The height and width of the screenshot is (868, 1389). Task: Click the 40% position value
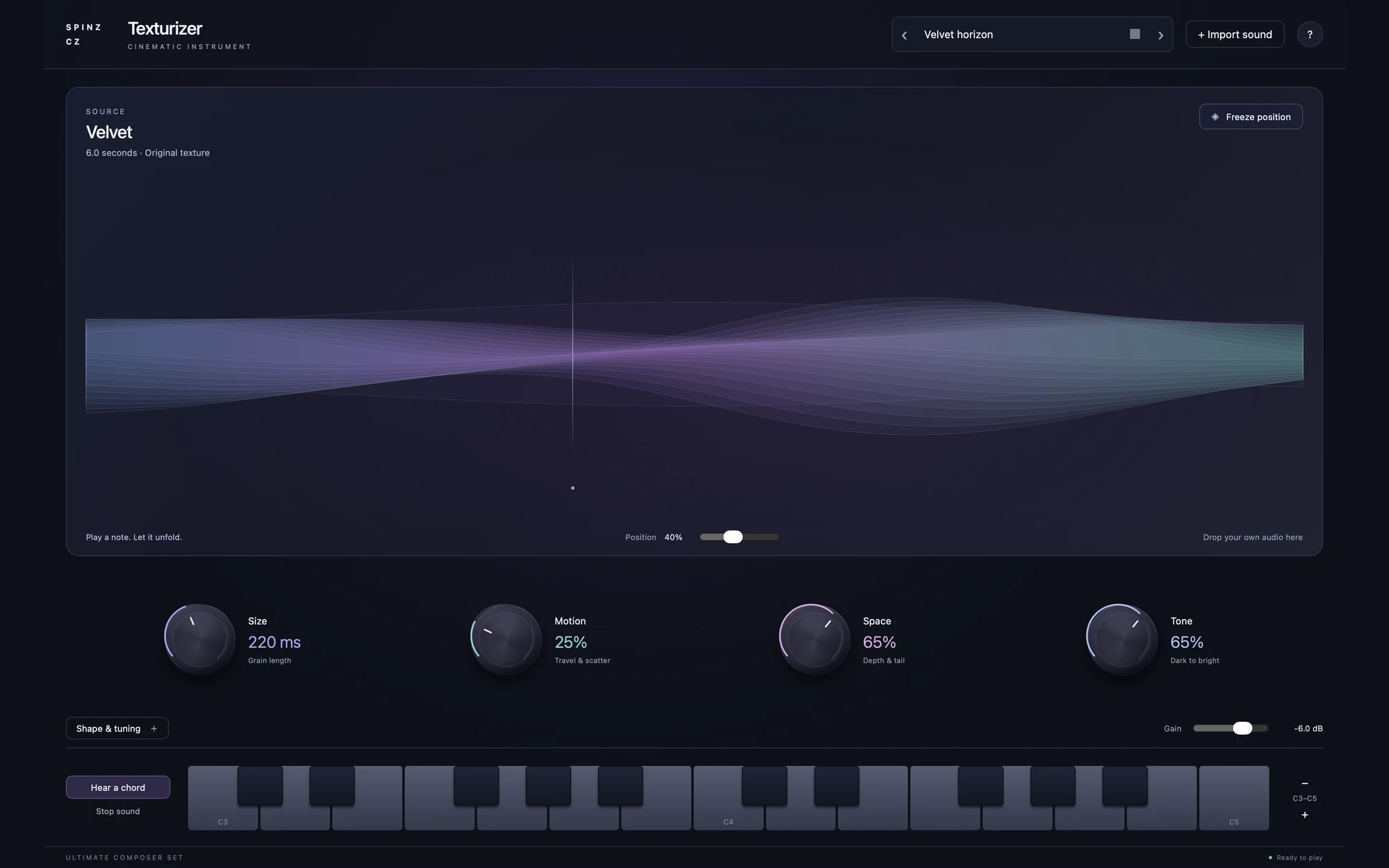point(673,537)
